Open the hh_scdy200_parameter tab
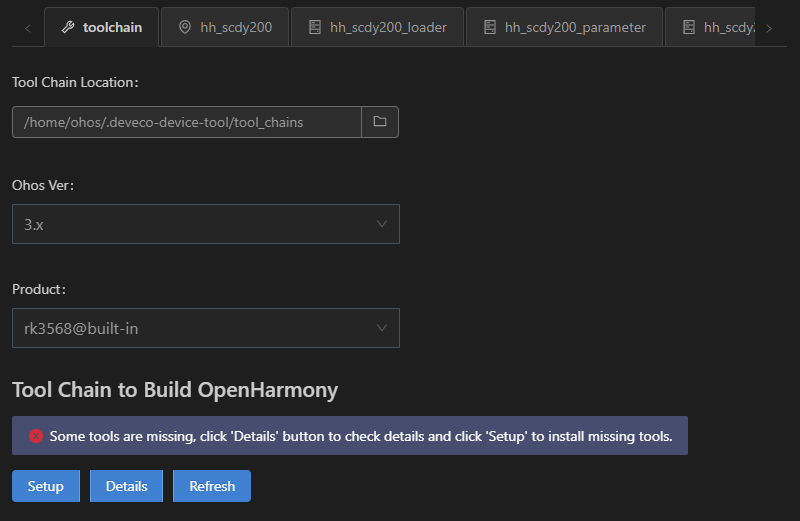The image size is (800, 521). [x=564, y=27]
